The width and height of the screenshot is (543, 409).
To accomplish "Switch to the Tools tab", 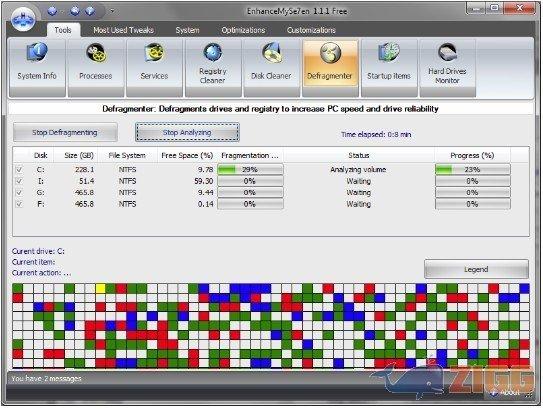I will click(63, 30).
